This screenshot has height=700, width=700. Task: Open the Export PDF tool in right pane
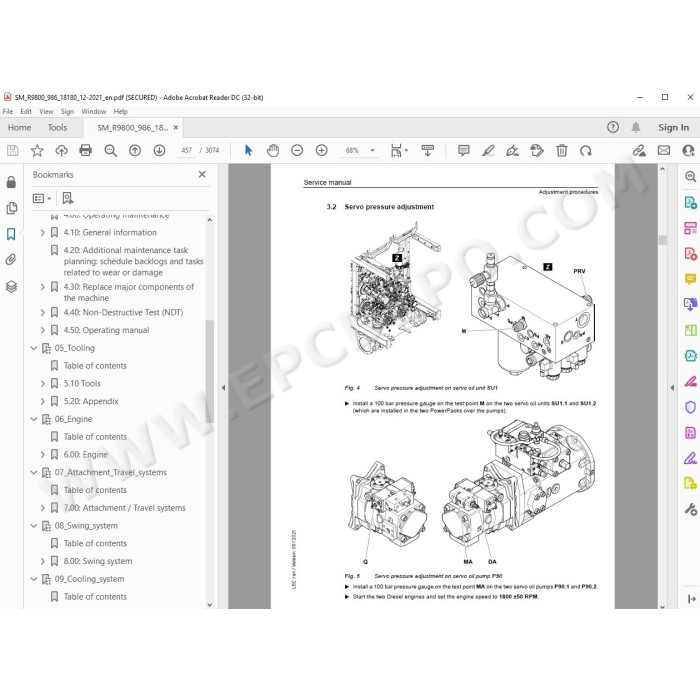[691, 202]
